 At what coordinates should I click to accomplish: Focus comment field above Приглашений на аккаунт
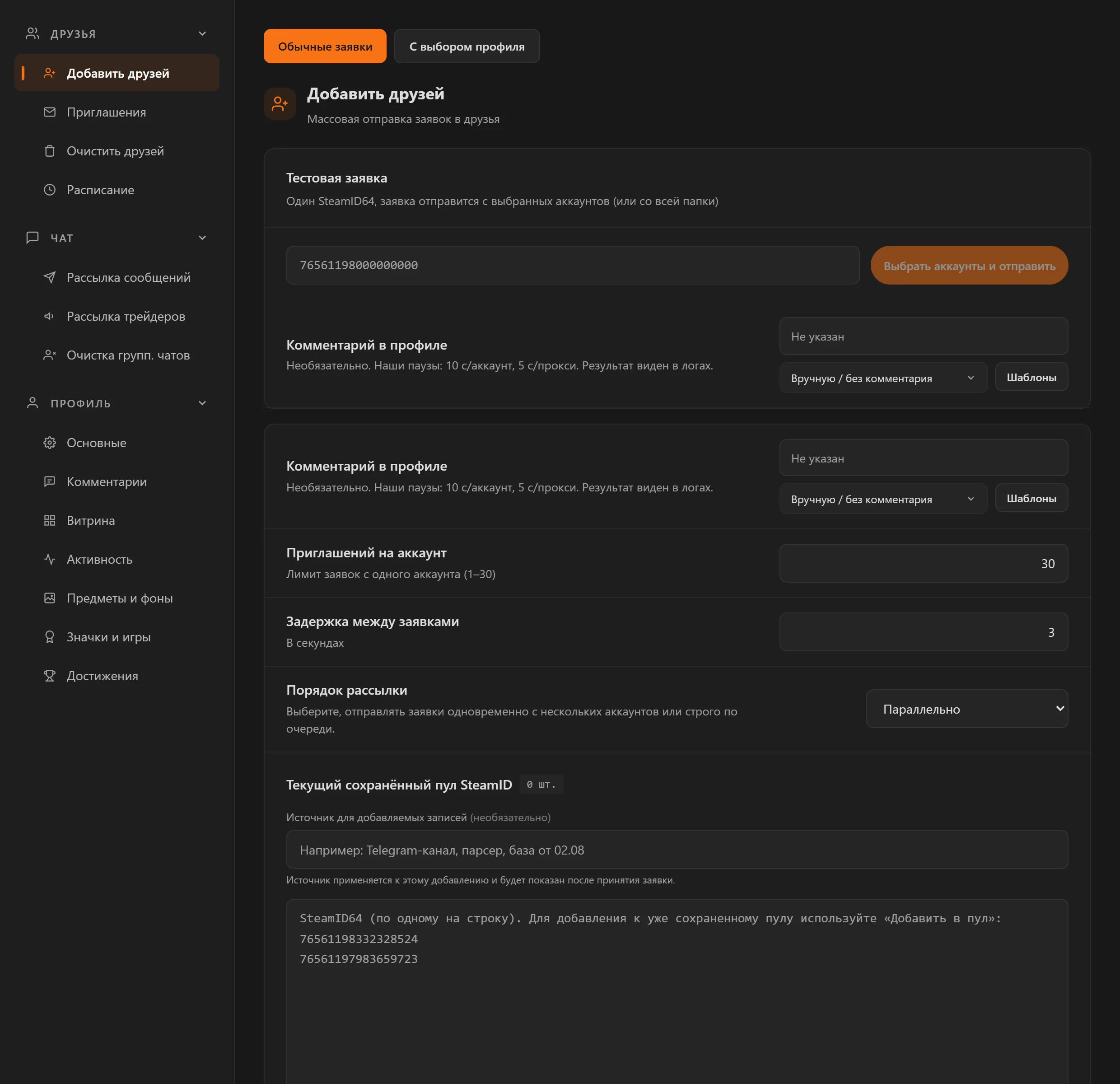tap(924, 458)
